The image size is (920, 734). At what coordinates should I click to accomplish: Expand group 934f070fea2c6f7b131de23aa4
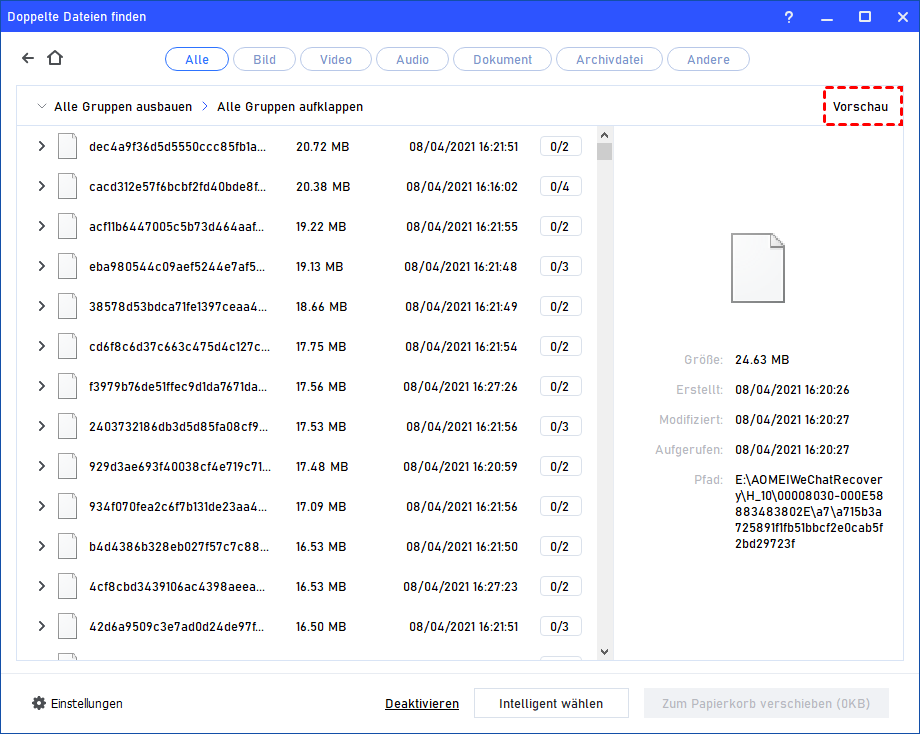coord(42,506)
